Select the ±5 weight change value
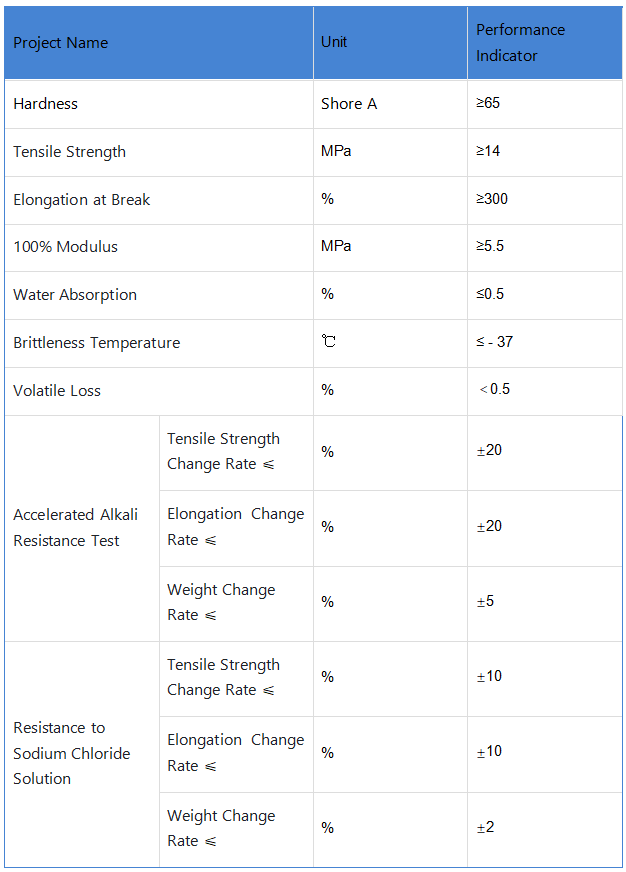Screen dimensions: 626x872 pos(485,602)
